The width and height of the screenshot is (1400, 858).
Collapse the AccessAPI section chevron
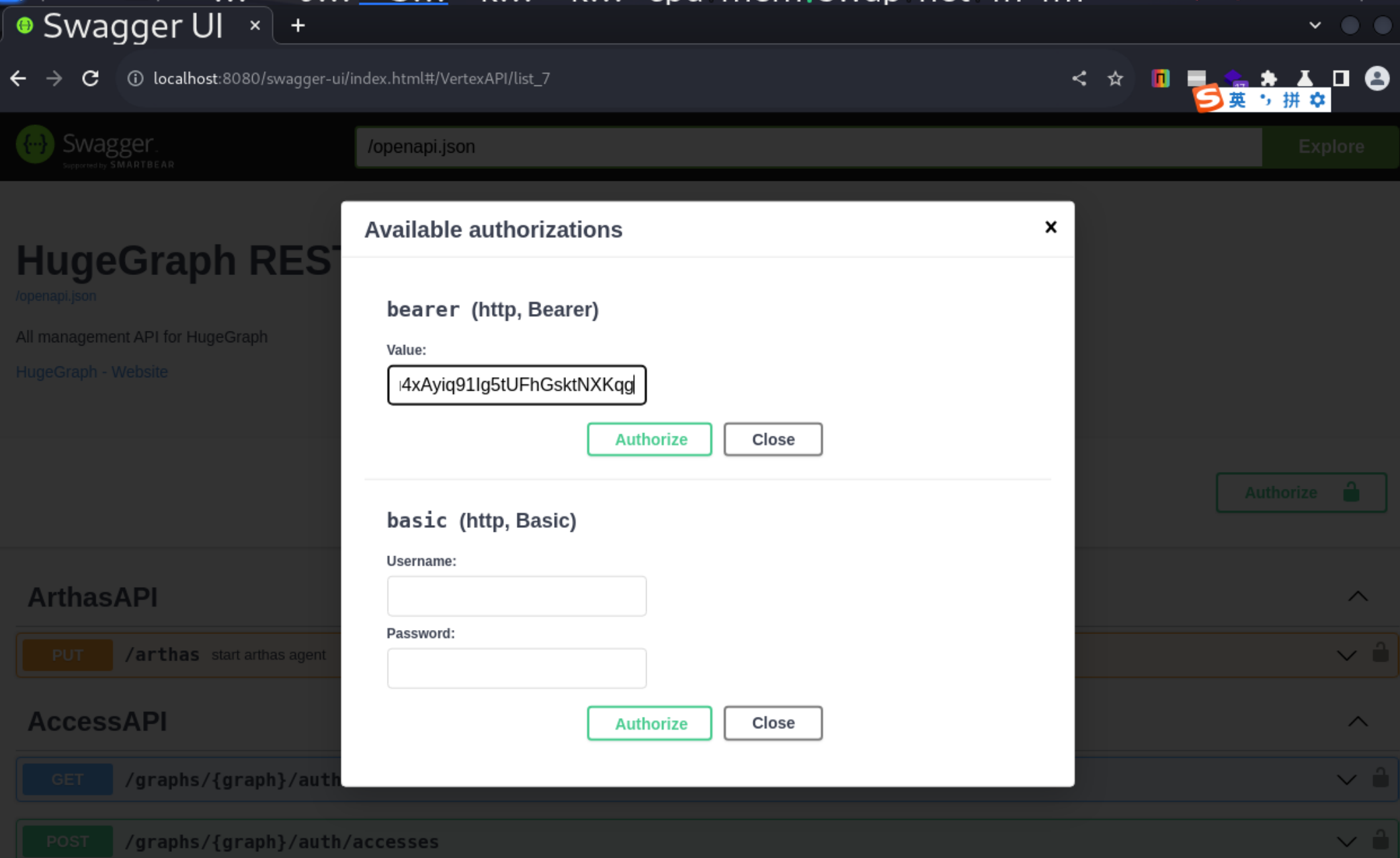[x=1358, y=721]
